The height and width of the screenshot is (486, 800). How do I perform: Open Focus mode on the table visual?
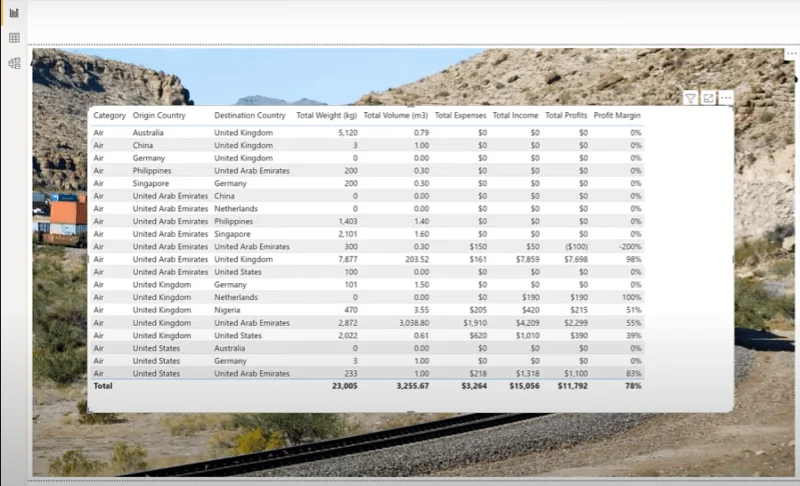click(x=708, y=98)
